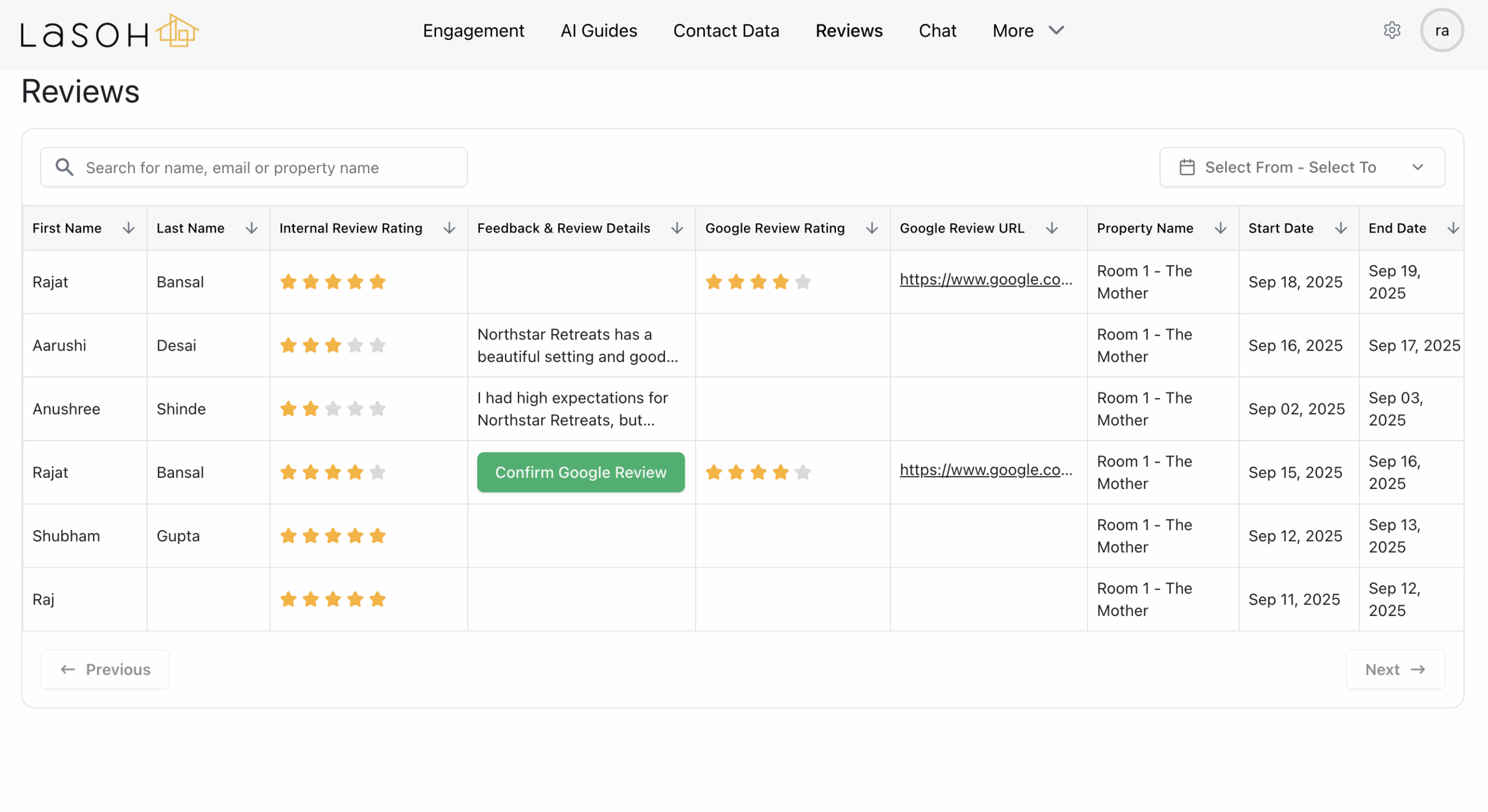
Task: Sort by First Name arrow
Action: [128, 228]
